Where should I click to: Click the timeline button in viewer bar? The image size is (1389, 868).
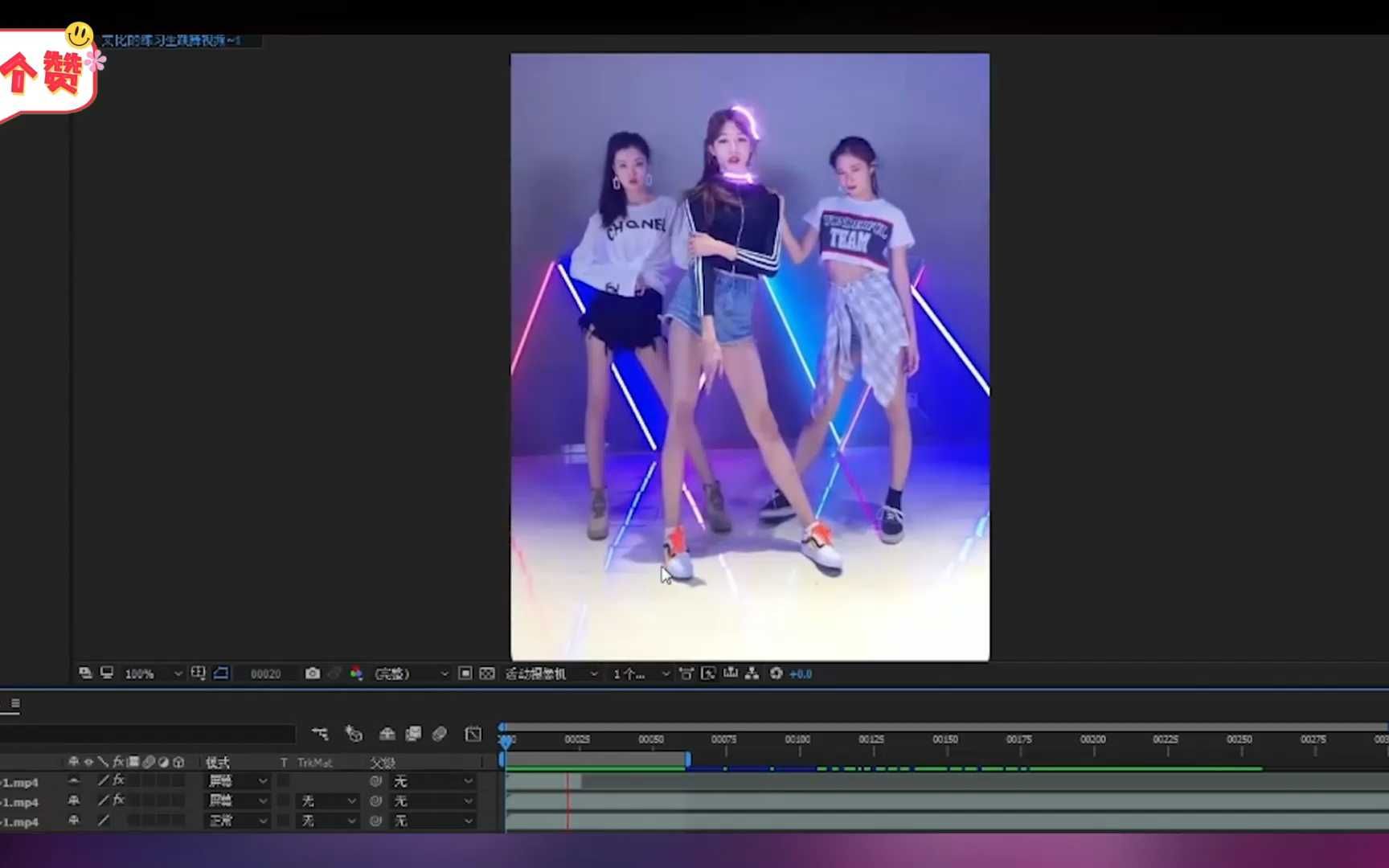click(731, 674)
